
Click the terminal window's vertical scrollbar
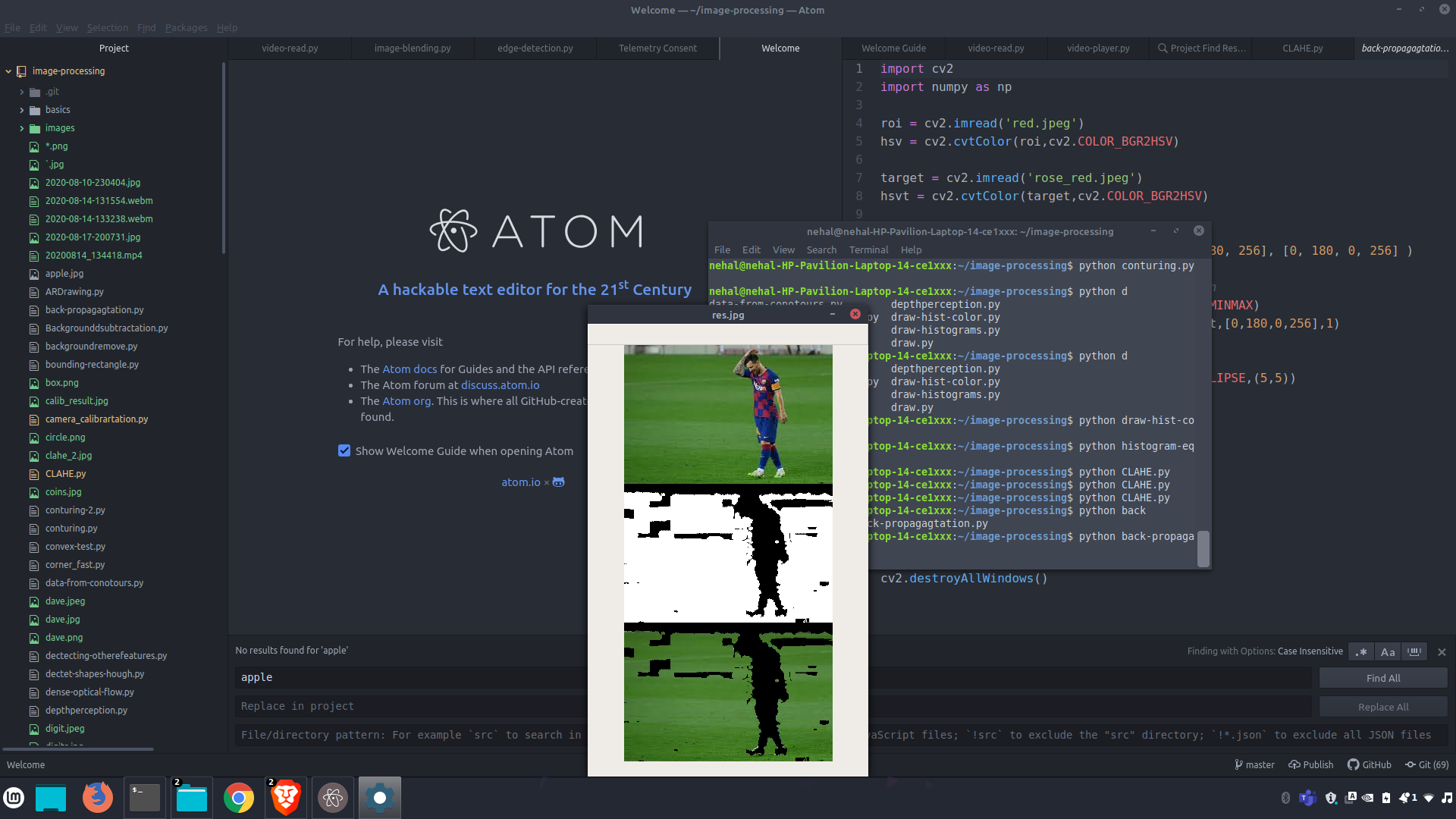tap(1203, 548)
